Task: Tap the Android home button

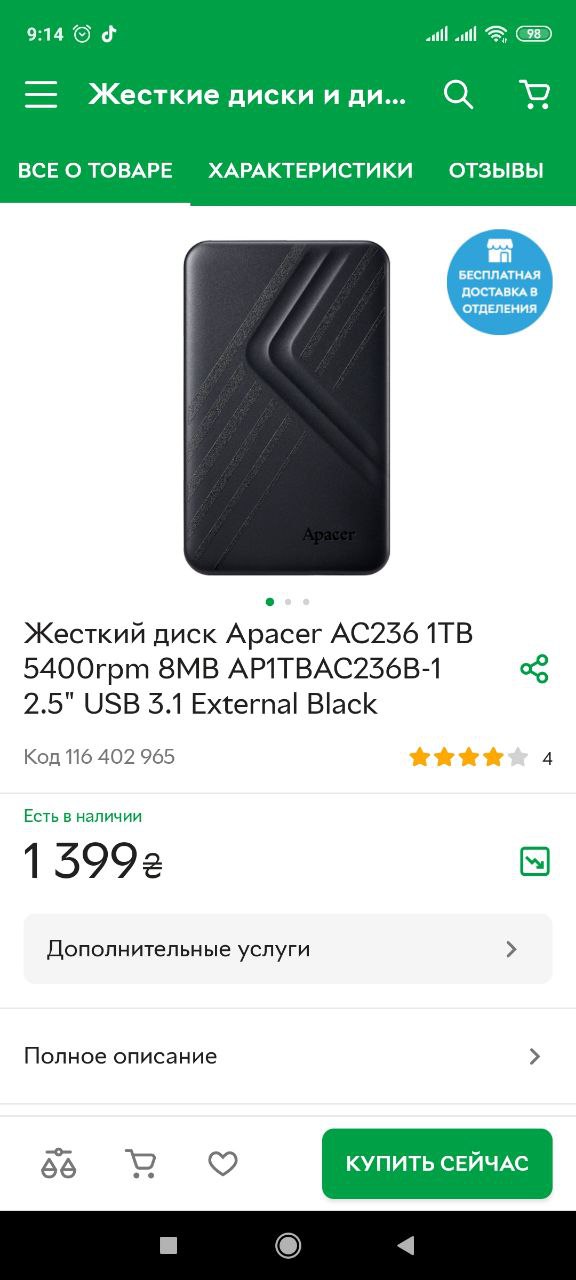Action: (x=288, y=1245)
